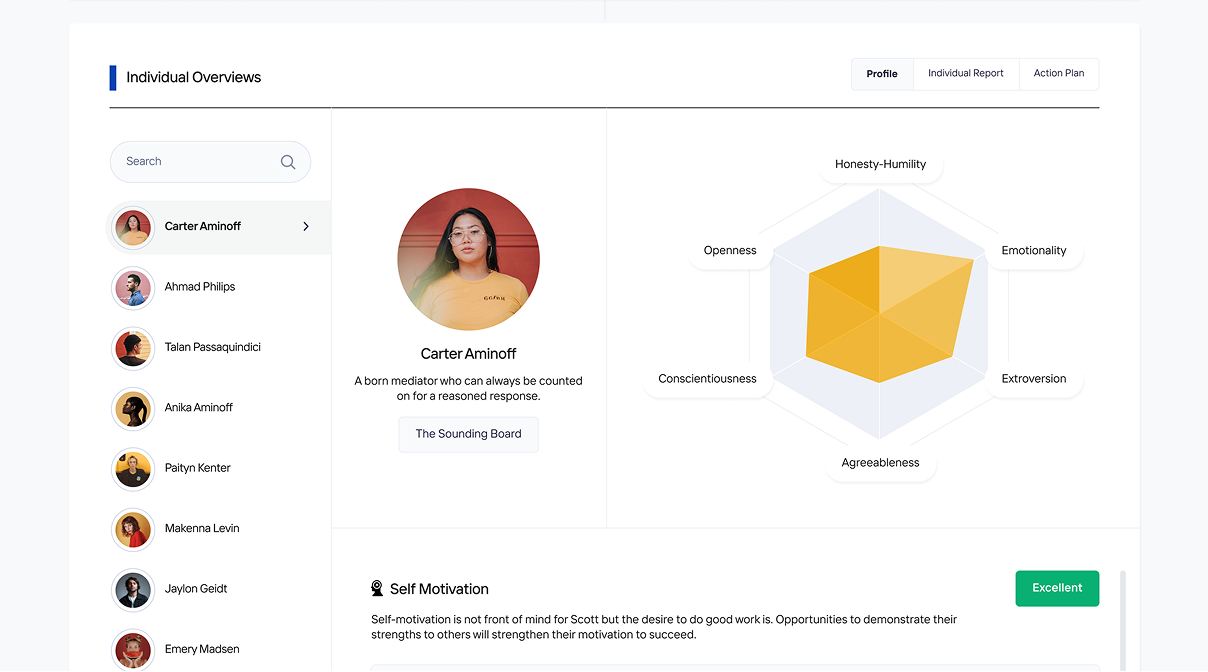Image resolution: width=1208 pixels, height=672 pixels.
Task: Select Emery Madsen from the list
Action: pyautogui.click(x=201, y=649)
